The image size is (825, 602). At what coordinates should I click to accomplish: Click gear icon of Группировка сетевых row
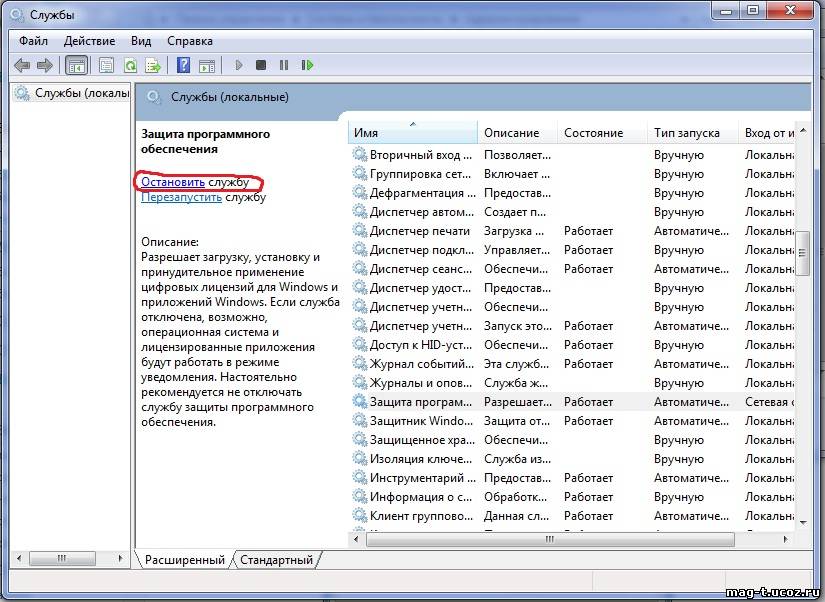[360, 174]
